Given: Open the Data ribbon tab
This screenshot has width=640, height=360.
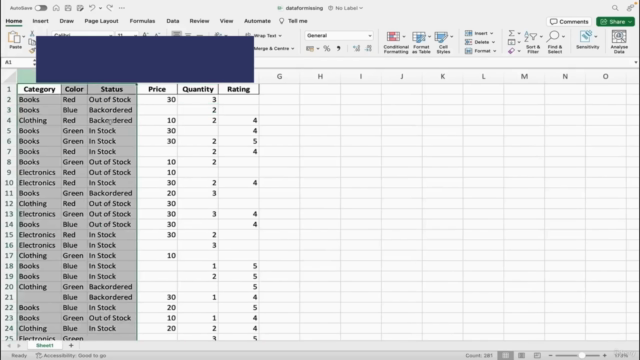Looking at the screenshot, I should point(173,21).
